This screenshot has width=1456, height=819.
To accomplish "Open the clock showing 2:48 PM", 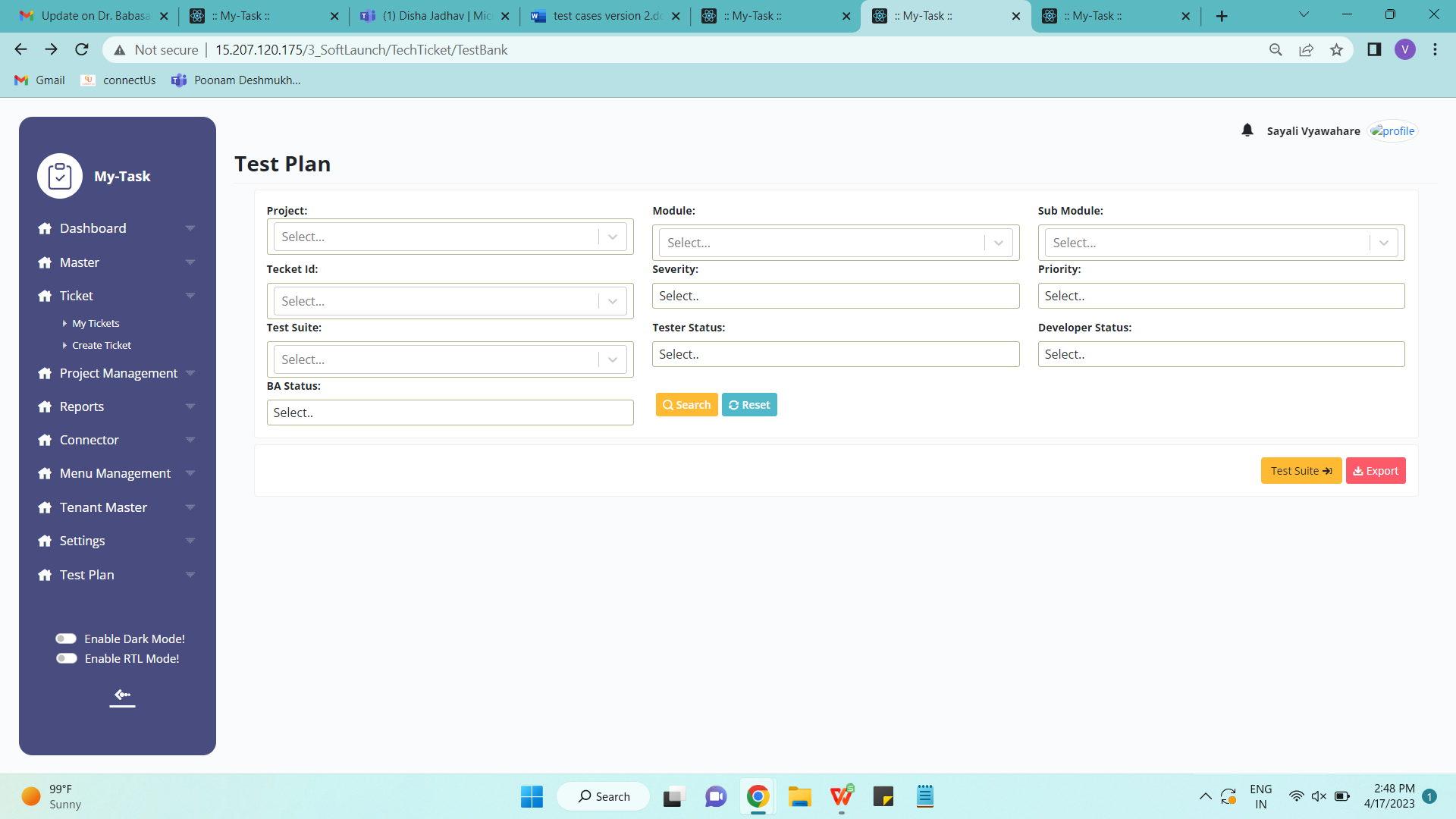I will pos(1389,796).
